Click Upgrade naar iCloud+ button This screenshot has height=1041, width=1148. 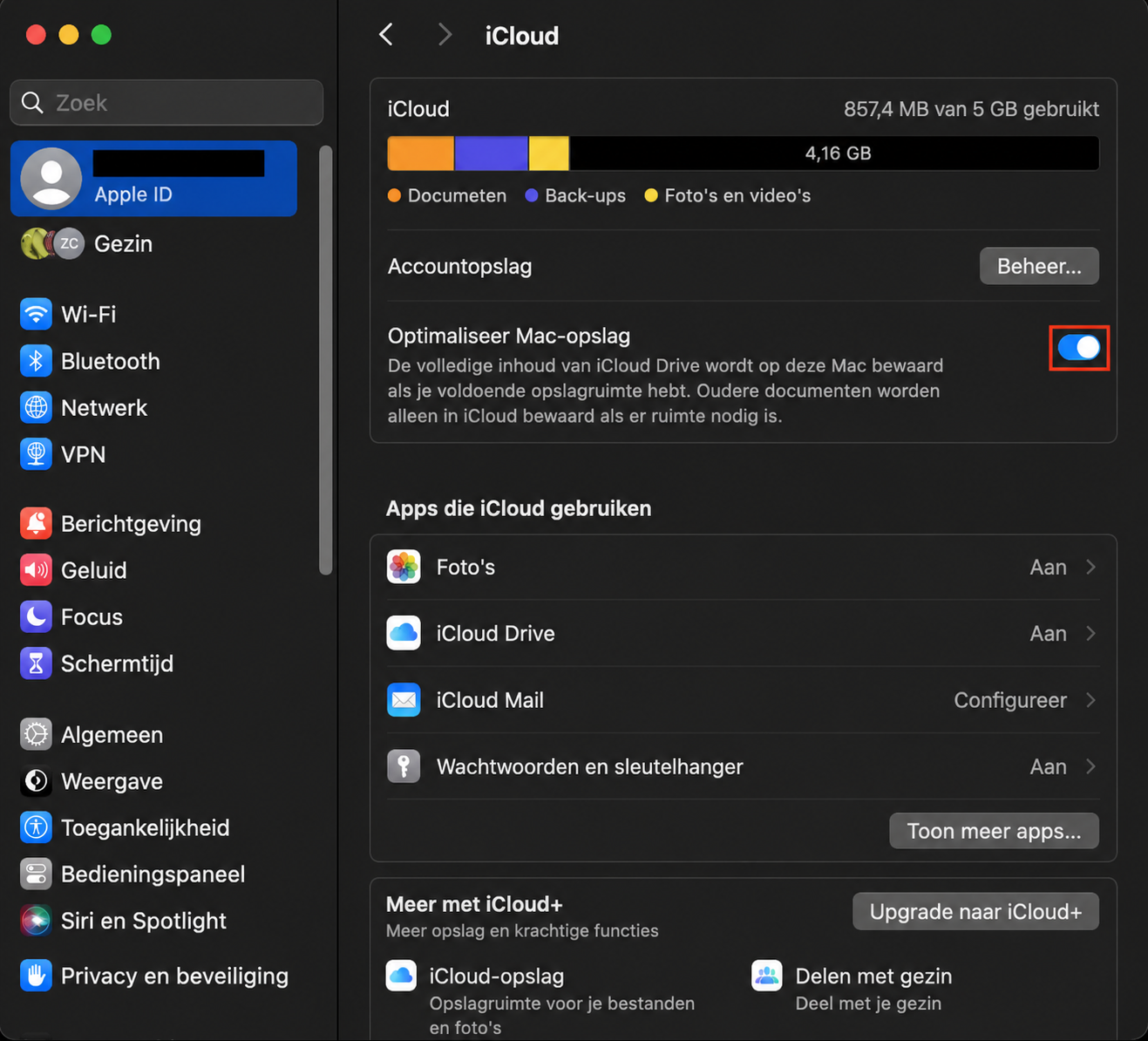coord(975,911)
